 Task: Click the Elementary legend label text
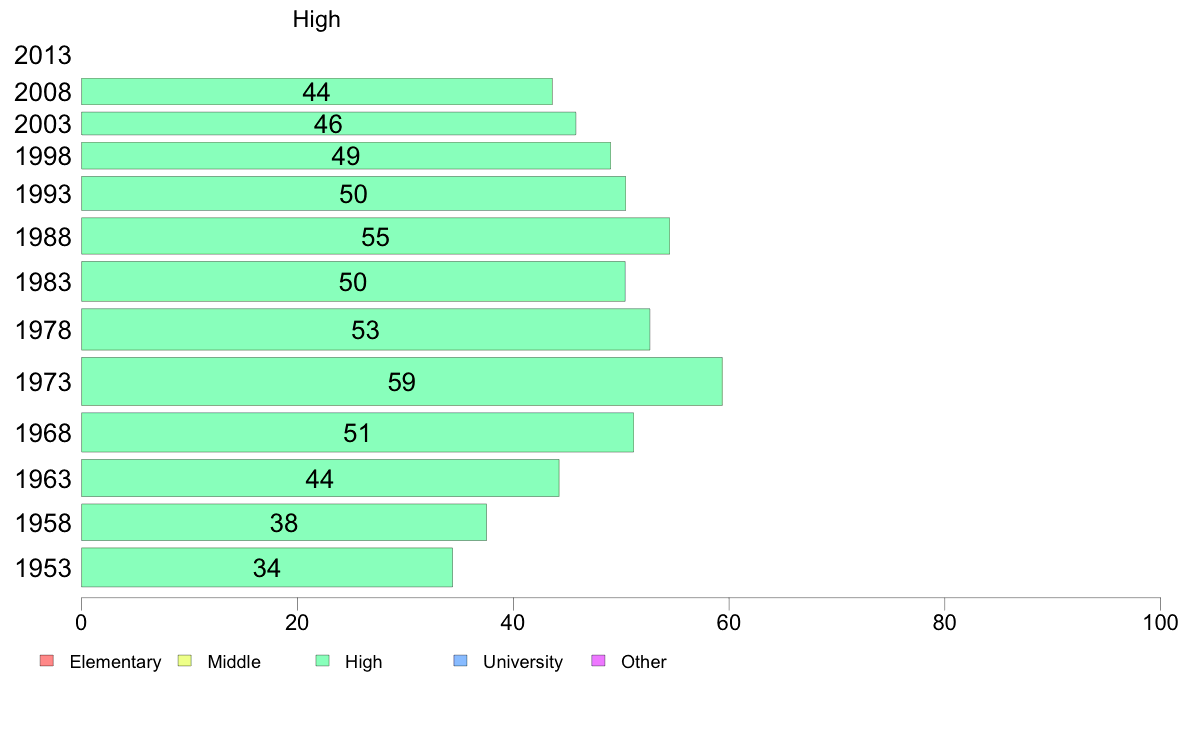point(115,662)
